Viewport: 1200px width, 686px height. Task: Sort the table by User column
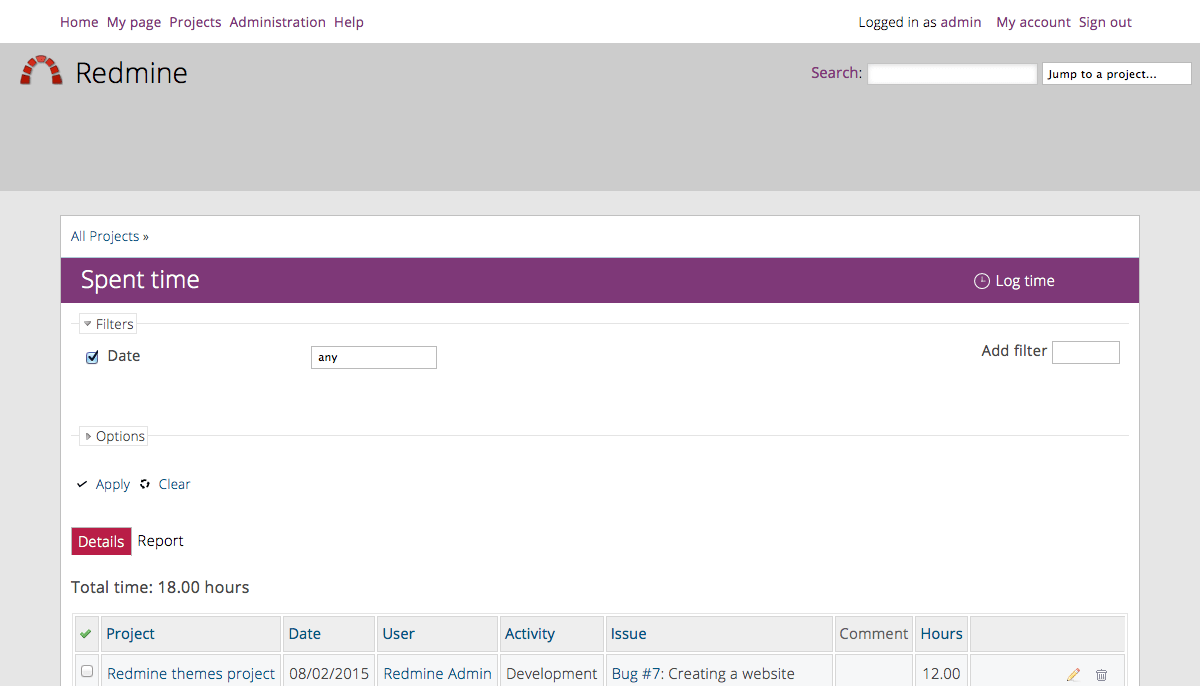pos(399,634)
